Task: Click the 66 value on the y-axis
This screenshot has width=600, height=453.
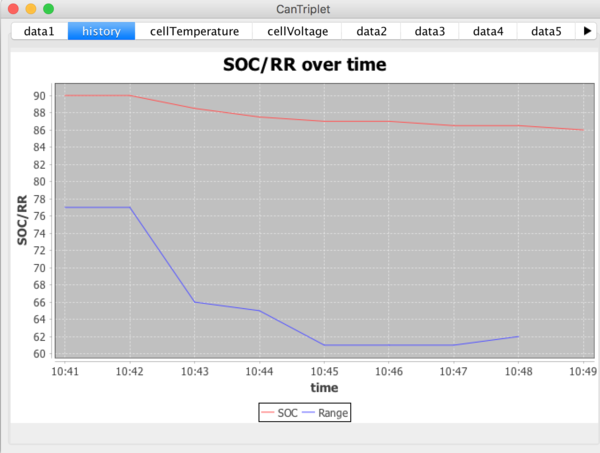Action: click(39, 302)
